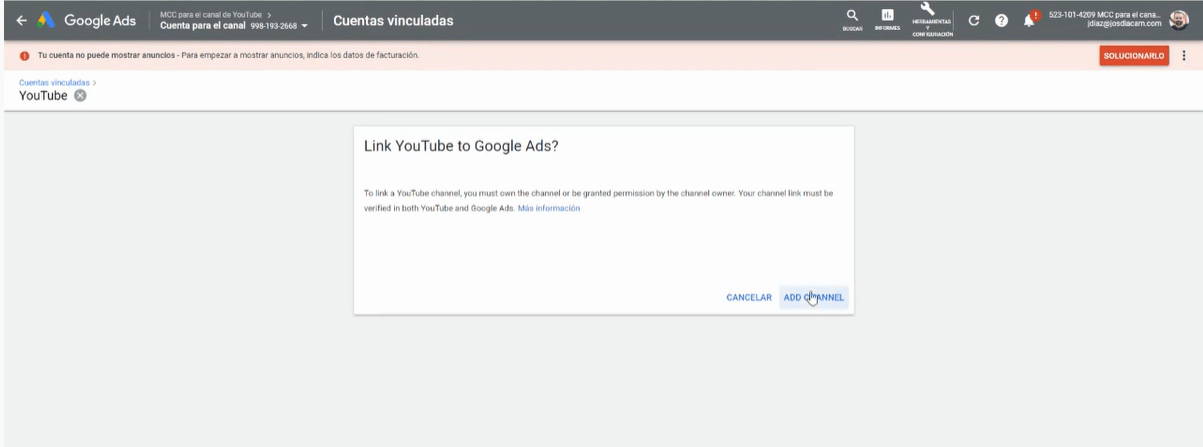Click the Link YouTube to Google Ads? heading

(463, 145)
